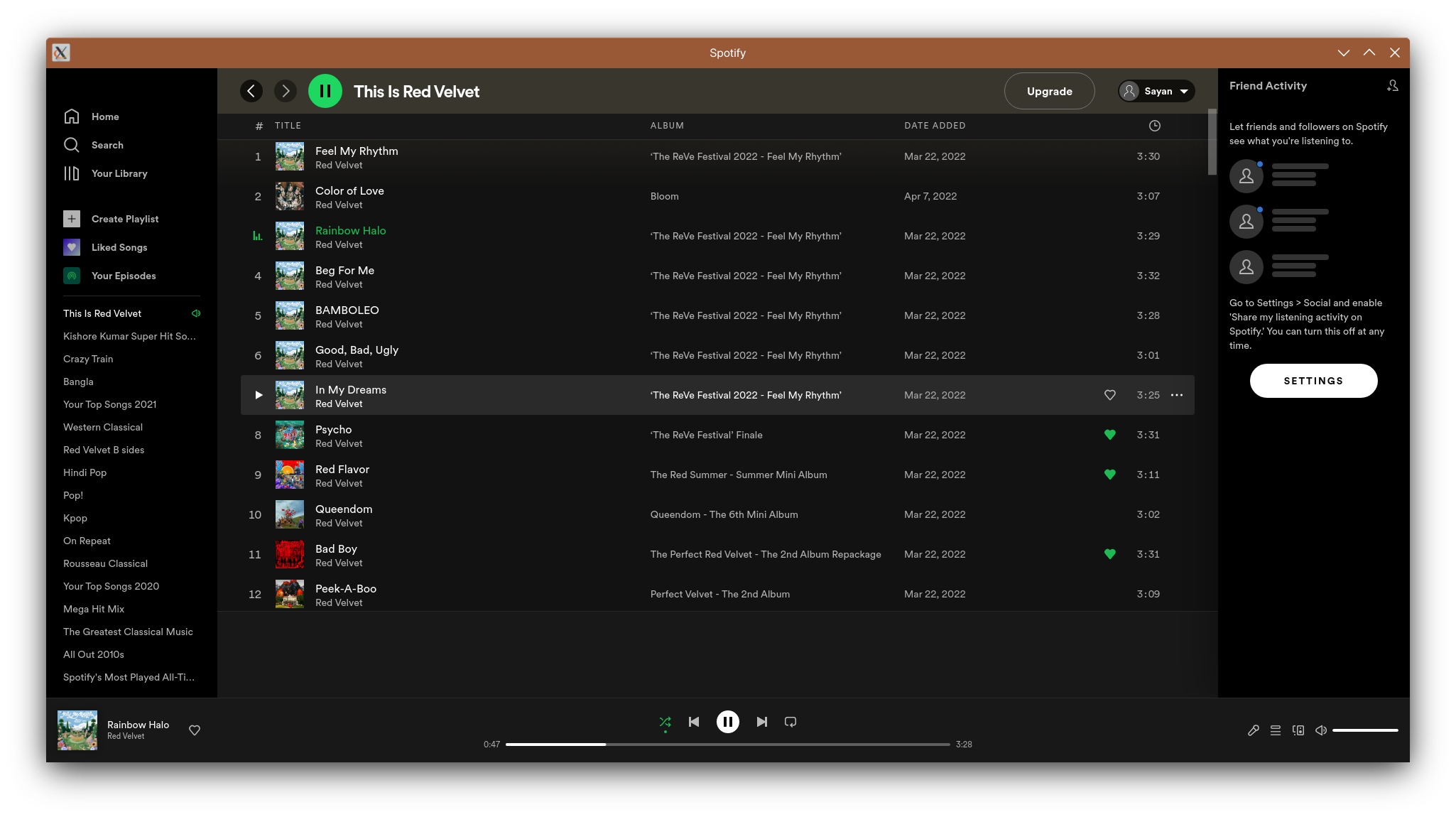Click now playing album cover thumbnail
1456x817 pixels.
[x=77, y=730]
